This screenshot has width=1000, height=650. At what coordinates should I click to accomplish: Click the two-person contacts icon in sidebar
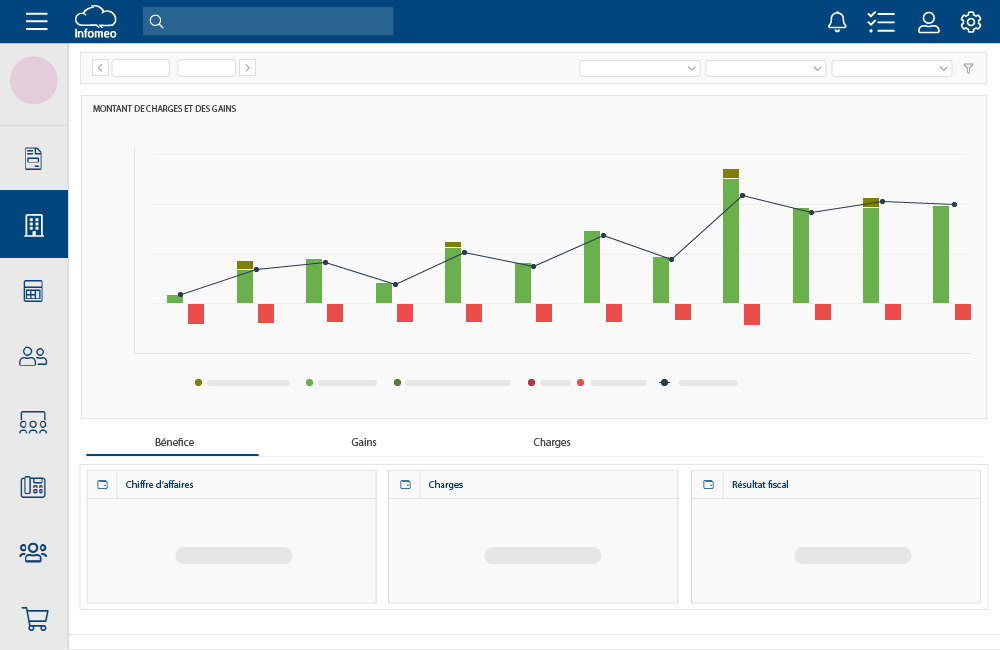click(33, 356)
